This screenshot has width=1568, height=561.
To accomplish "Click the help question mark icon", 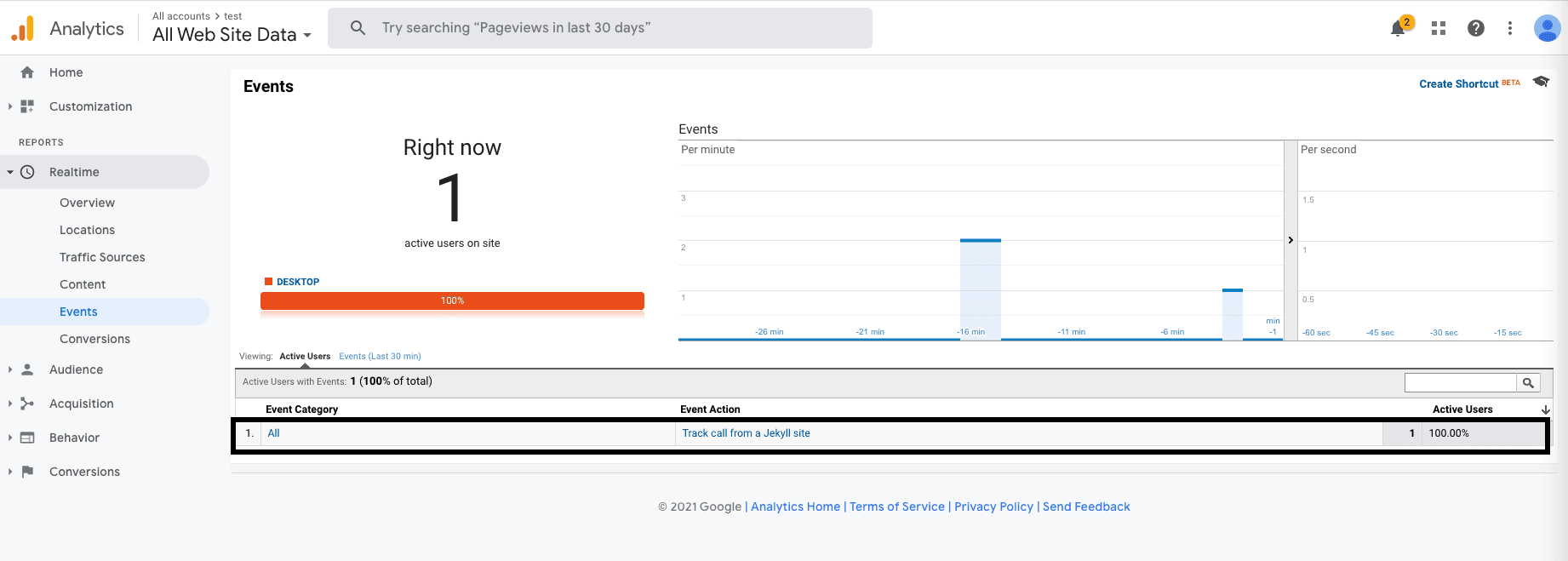I will [1476, 28].
